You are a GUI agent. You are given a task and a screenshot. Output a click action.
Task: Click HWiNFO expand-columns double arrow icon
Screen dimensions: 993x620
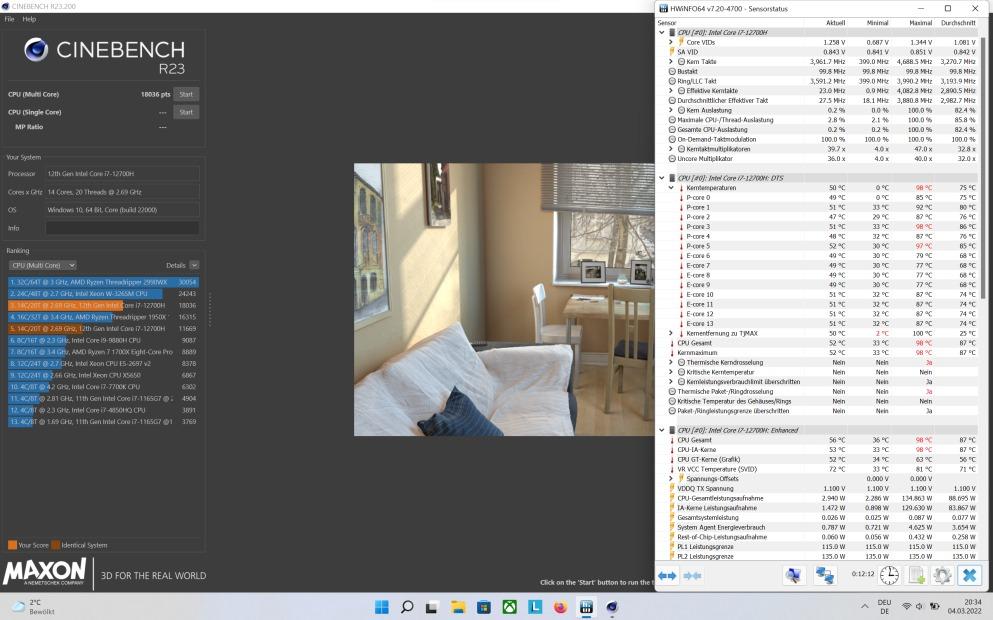(667, 576)
